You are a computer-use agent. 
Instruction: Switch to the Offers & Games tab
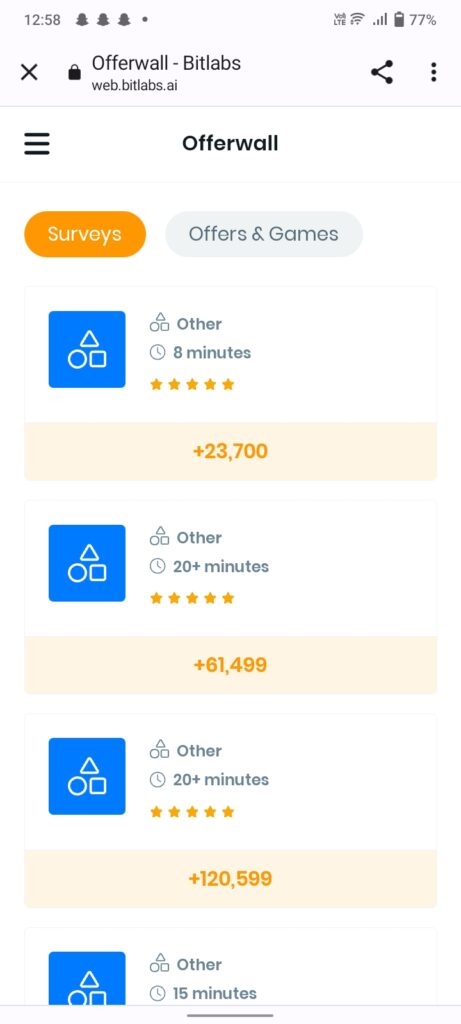tap(264, 234)
